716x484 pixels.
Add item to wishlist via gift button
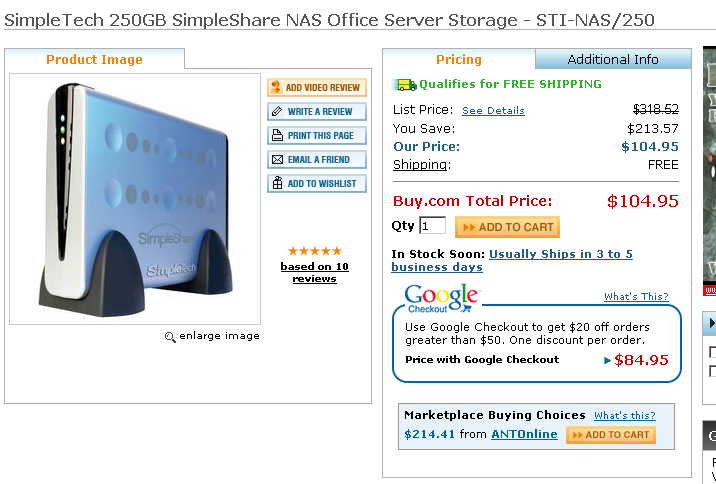317,184
